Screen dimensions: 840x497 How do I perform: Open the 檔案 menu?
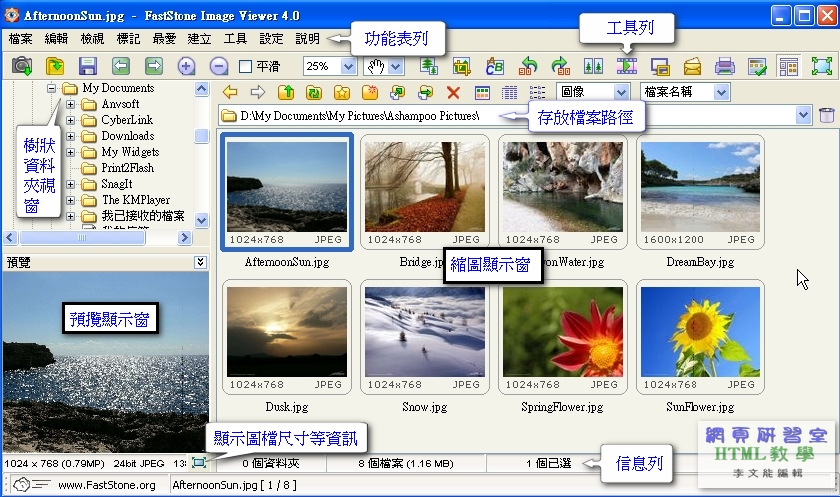(20, 39)
